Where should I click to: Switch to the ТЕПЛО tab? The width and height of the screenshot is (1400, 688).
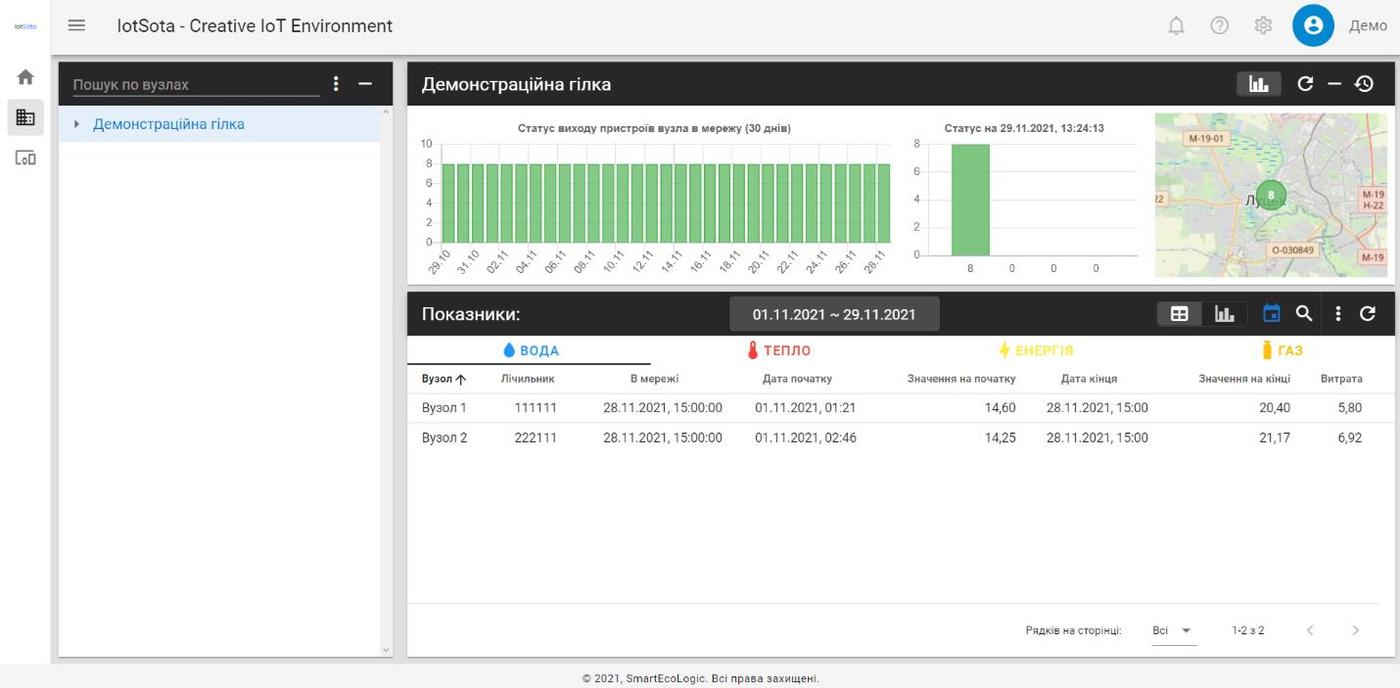click(779, 351)
